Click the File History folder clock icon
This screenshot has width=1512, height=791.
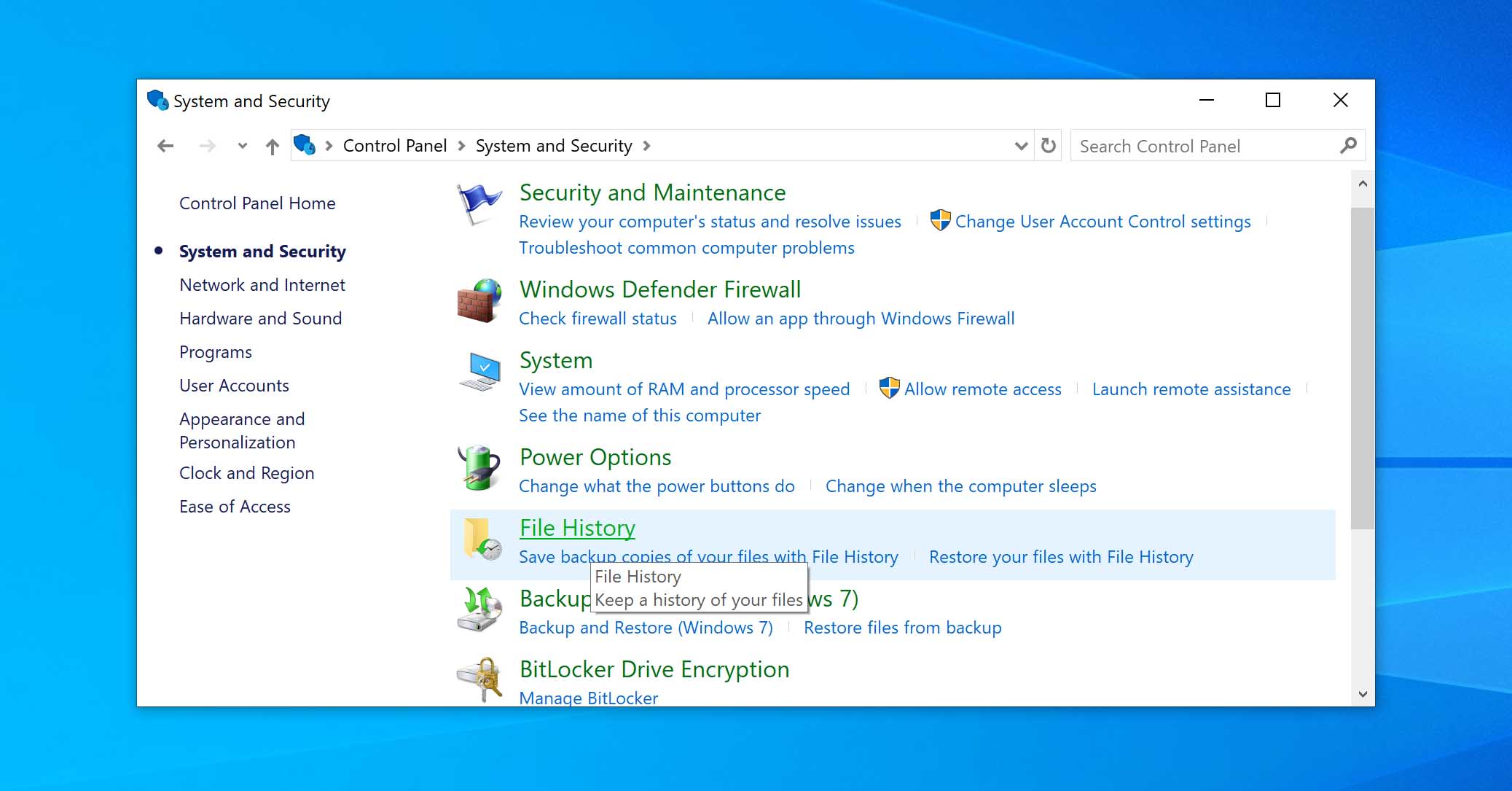482,539
